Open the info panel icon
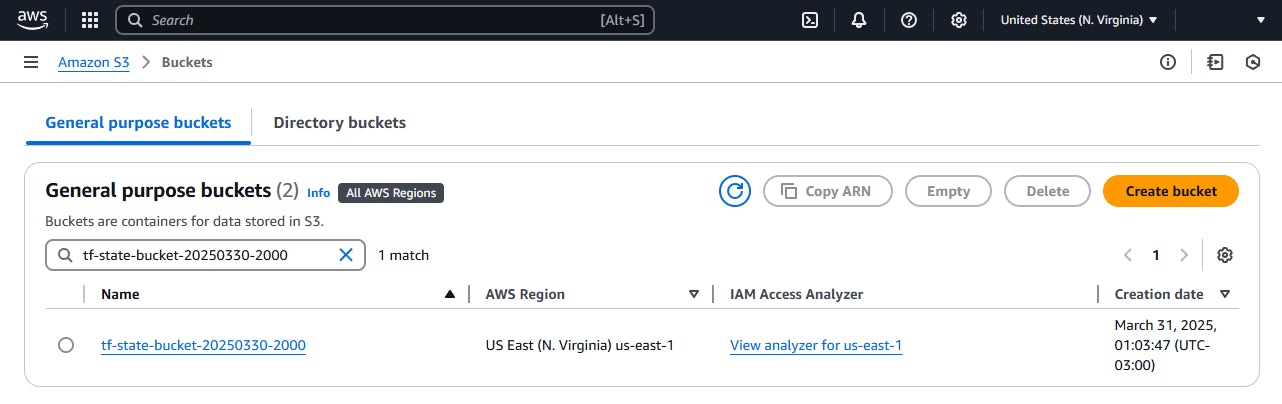Screen dimensions: 1282x404 point(1167,62)
